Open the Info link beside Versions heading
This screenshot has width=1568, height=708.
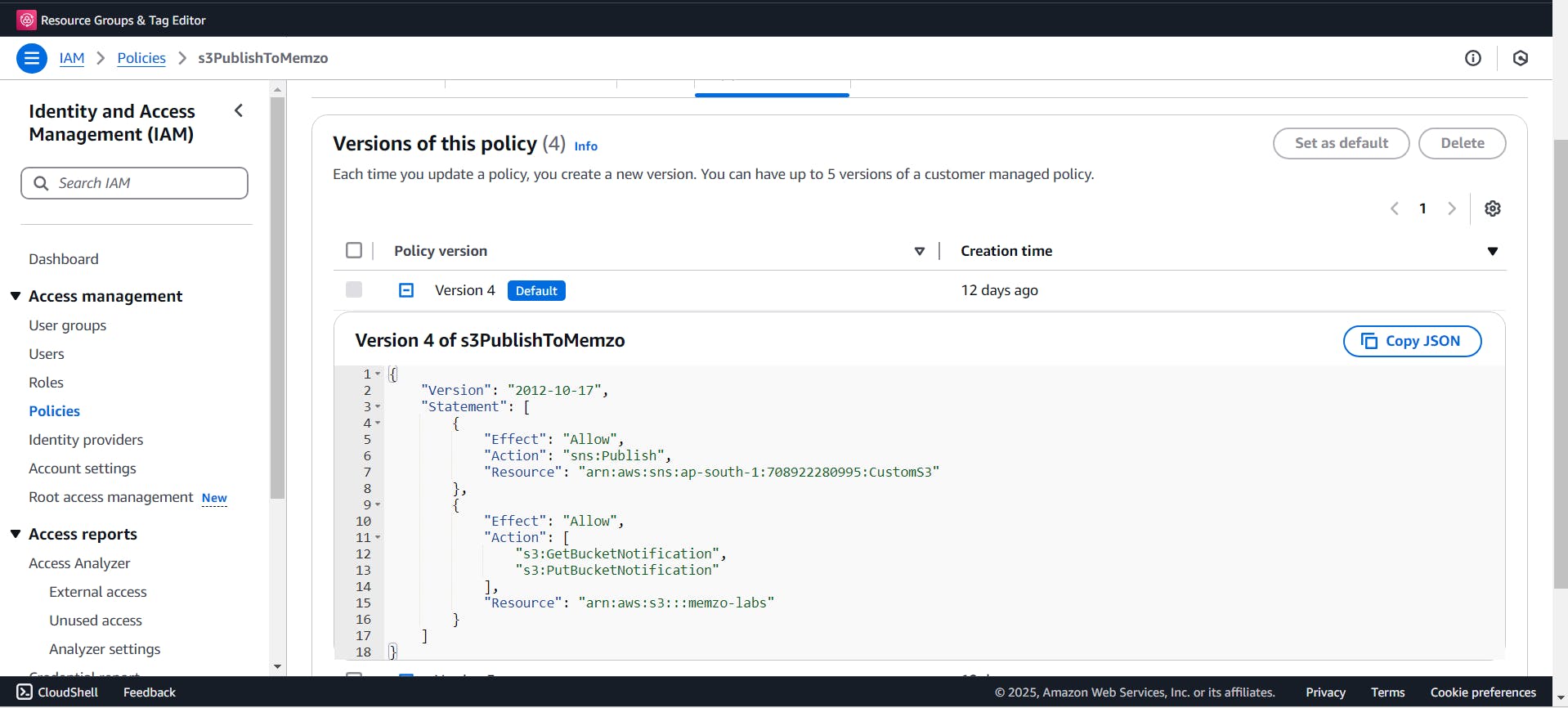pyautogui.click(x=585, y=146)
